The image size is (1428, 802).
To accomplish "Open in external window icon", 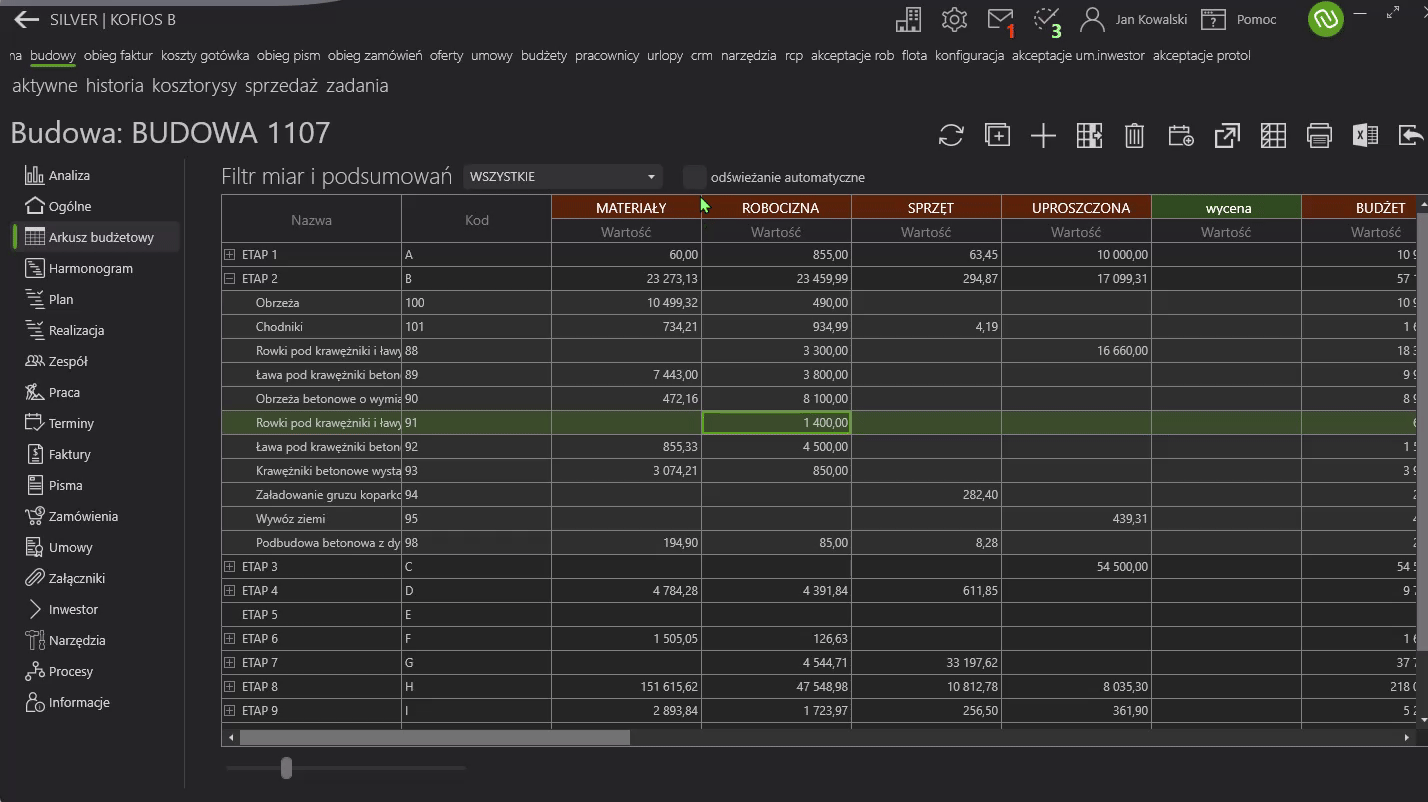I will (x=1227, y=136).
